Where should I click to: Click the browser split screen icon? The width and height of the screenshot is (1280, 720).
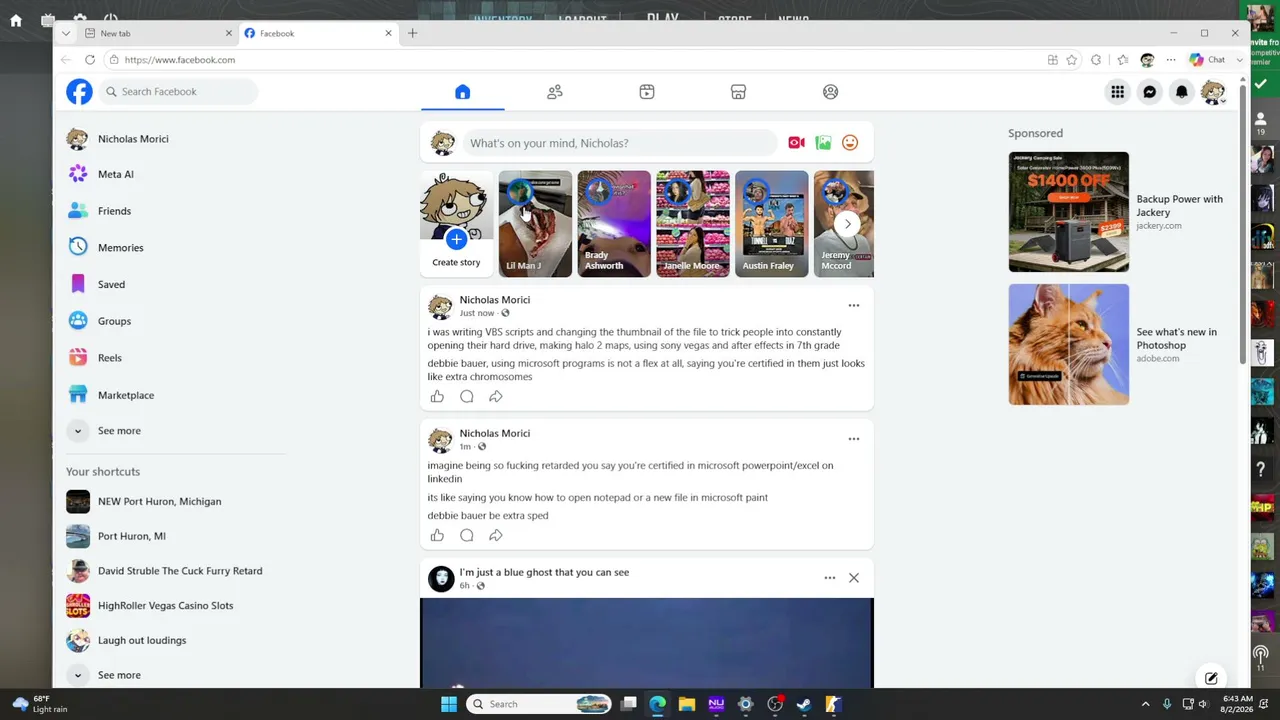point(1052,60)
